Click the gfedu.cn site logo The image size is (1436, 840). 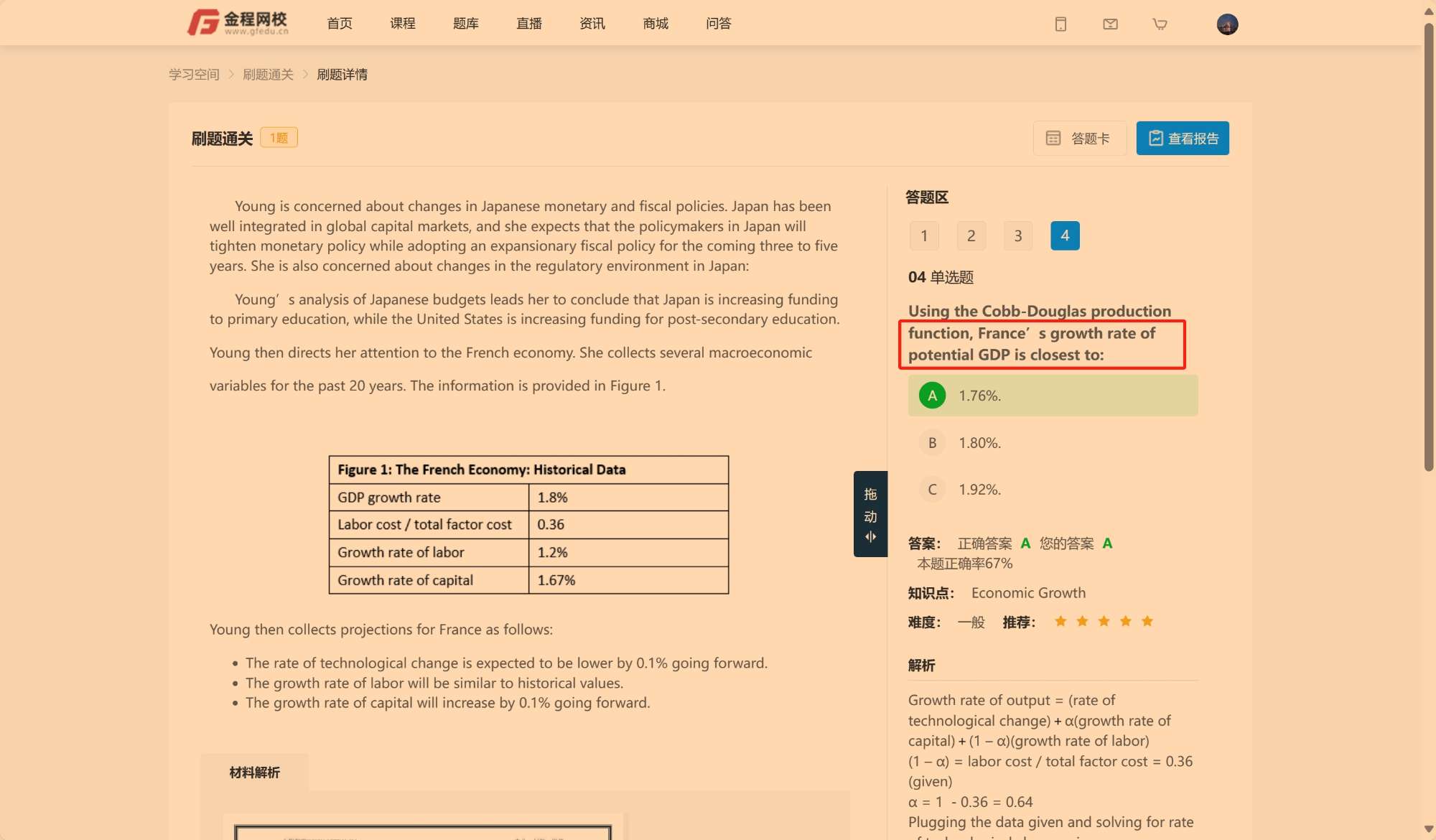click(x=238, y=22)
